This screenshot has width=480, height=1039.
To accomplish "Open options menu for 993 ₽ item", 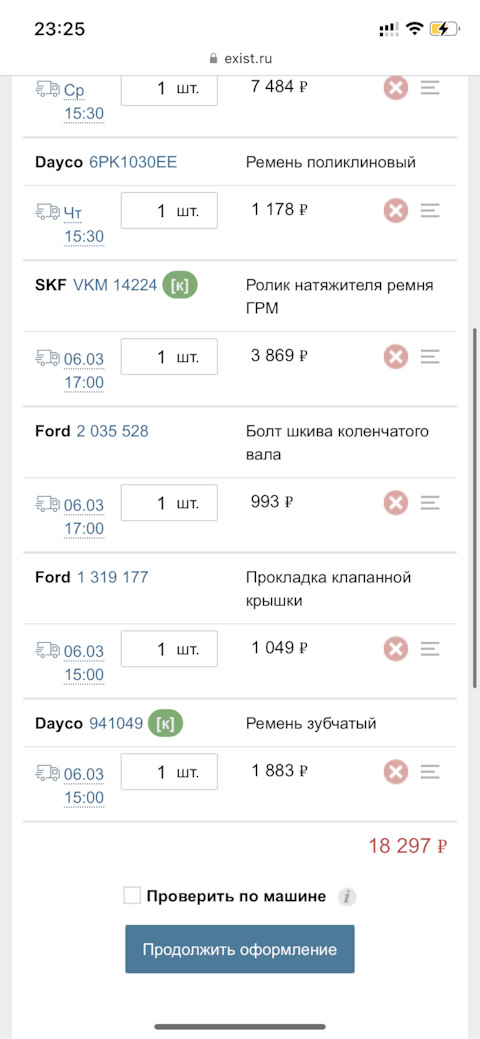I will tap(430, 504).
